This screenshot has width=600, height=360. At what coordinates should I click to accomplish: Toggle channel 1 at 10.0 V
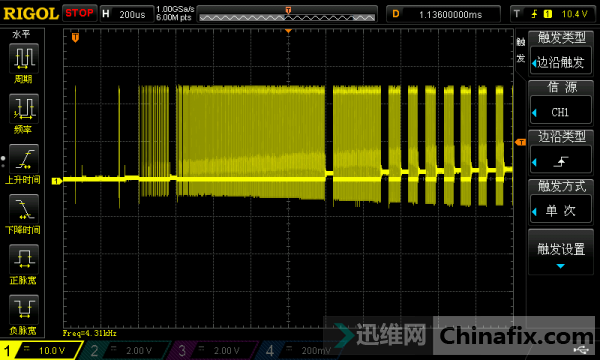pos(40,350)
